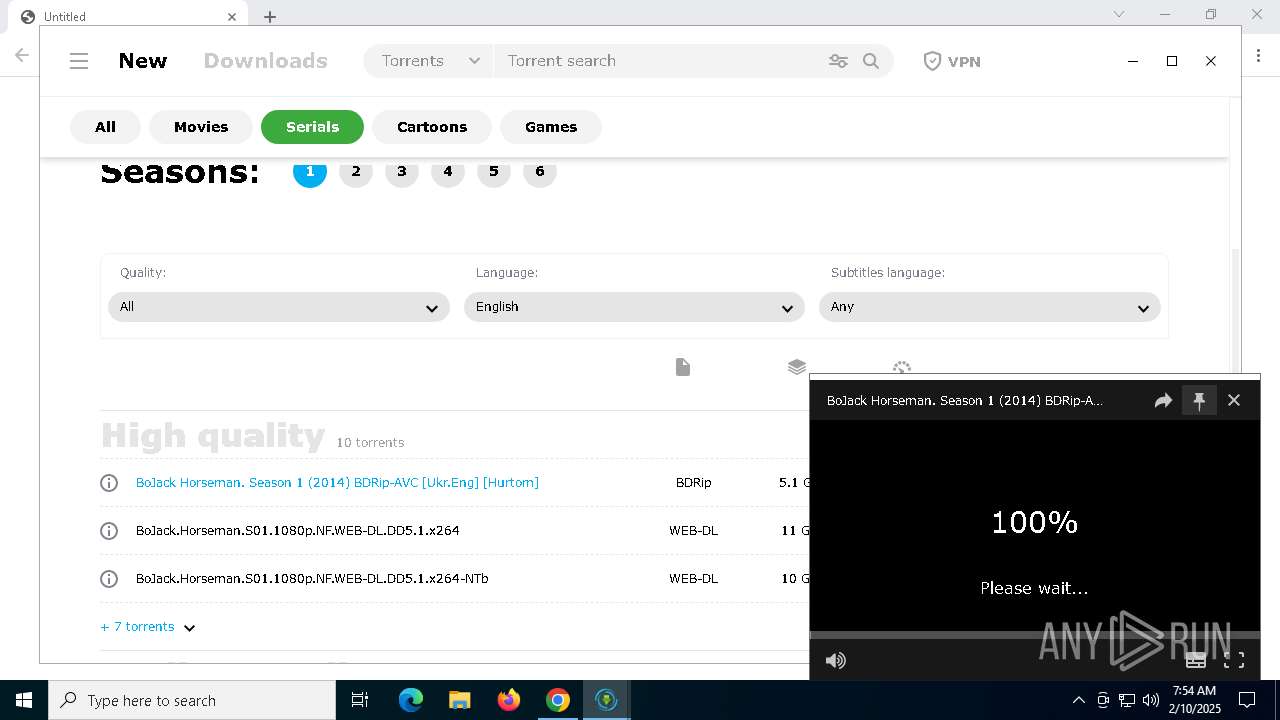Pin the mini player window
Screen dimensions: 1280x720
pyautogui.click(x=1199, y=400)
